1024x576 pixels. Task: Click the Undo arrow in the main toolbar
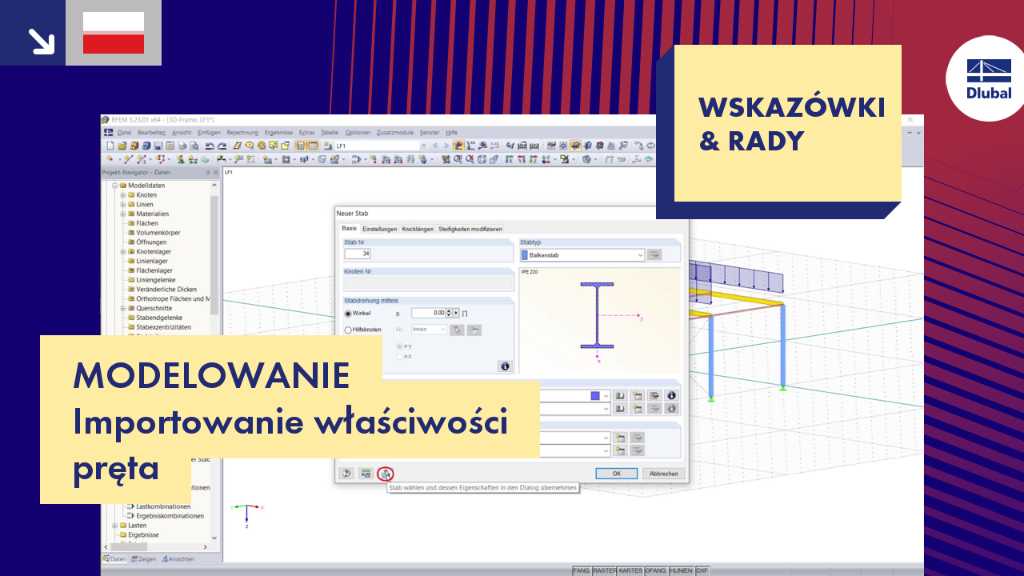(x=210, y=146)
